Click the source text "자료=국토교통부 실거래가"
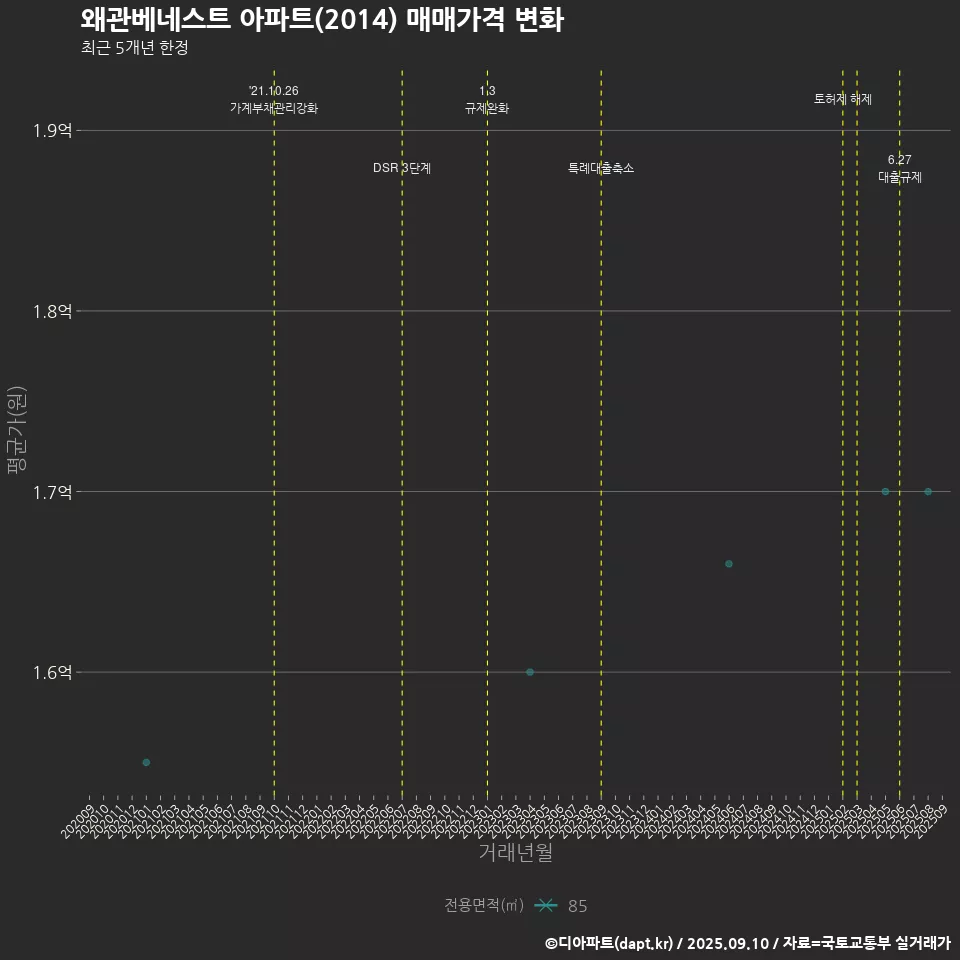The image size is (960, 960). (x=867, y=943)
